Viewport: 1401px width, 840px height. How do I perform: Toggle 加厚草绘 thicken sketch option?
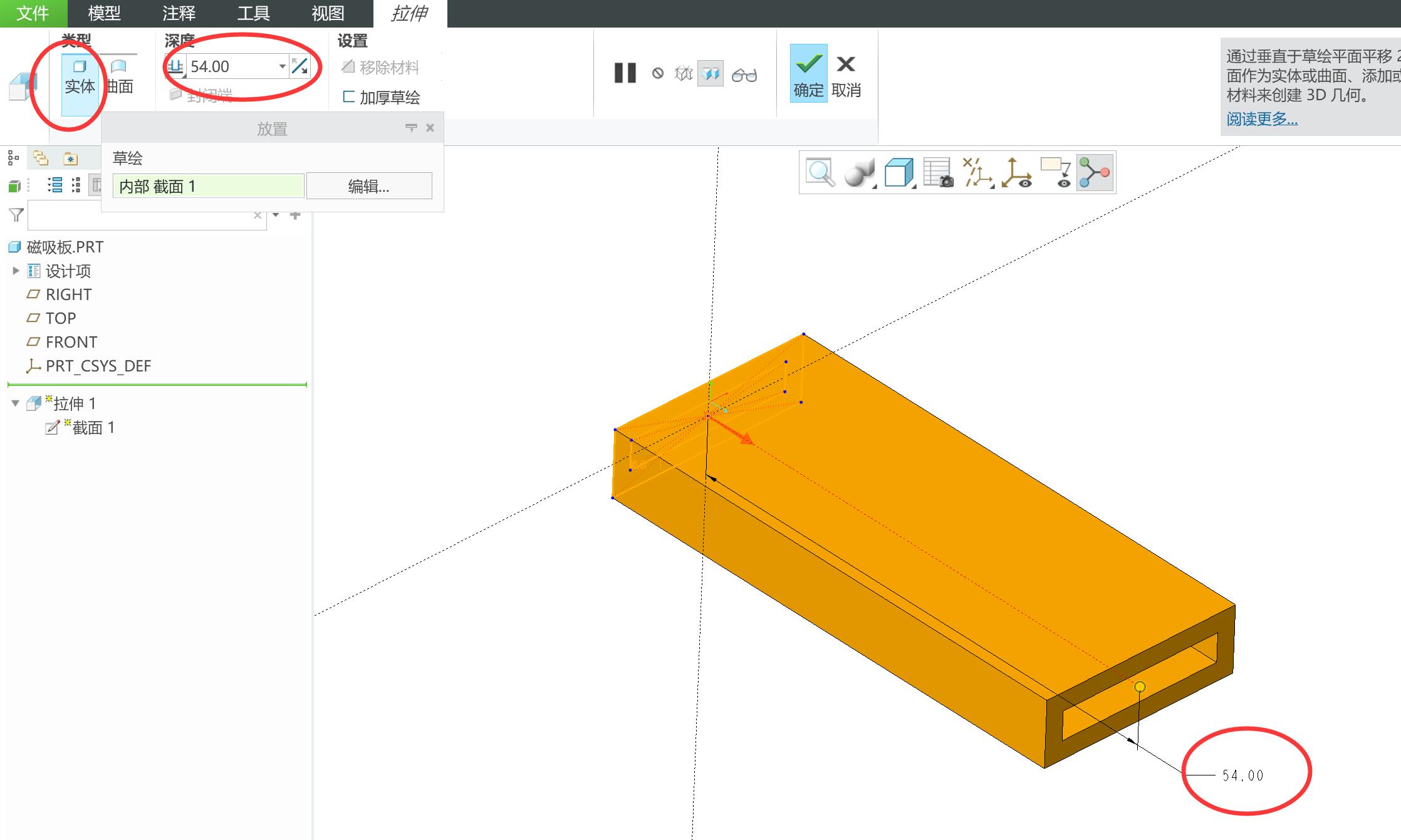click(382, 97)
